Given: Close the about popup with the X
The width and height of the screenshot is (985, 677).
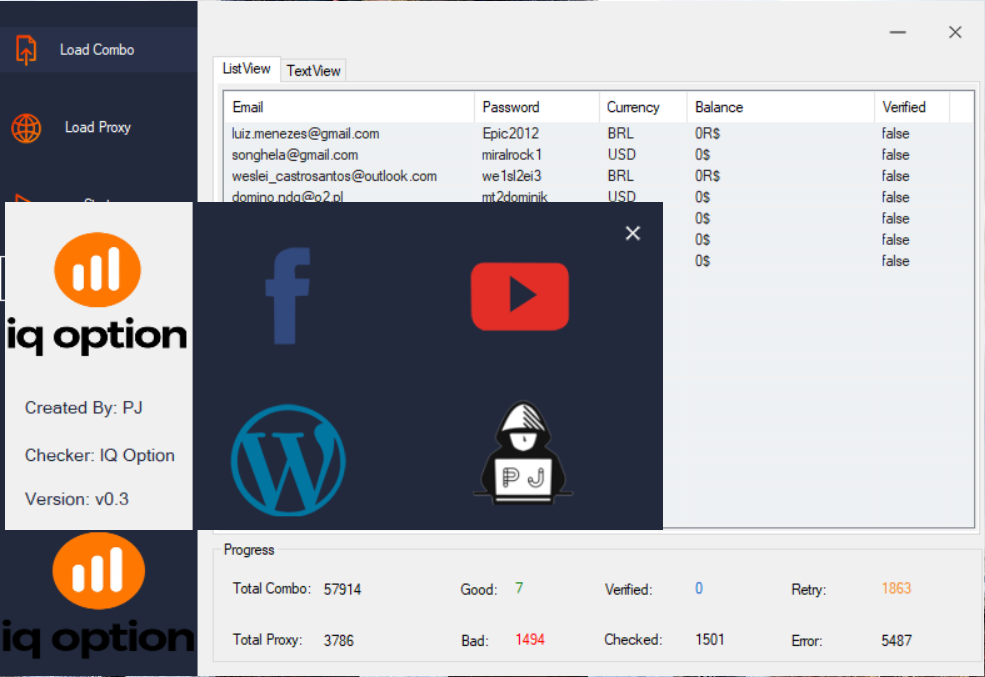Looking at the screenshot, I should coord(633,234).
